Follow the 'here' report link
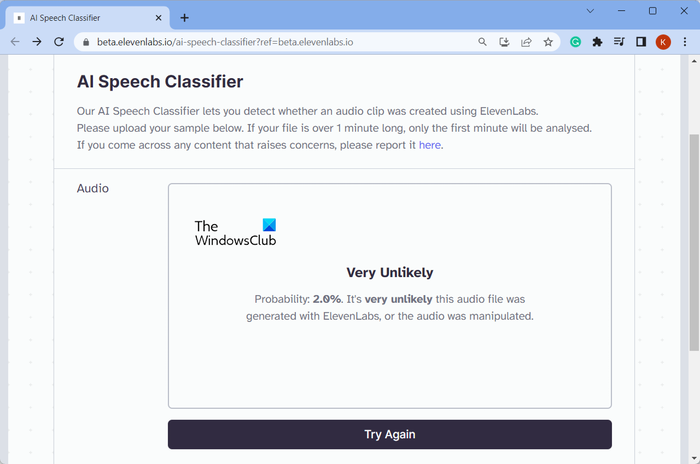Screen dimensions: 700x464 click(x=429, y=145)
